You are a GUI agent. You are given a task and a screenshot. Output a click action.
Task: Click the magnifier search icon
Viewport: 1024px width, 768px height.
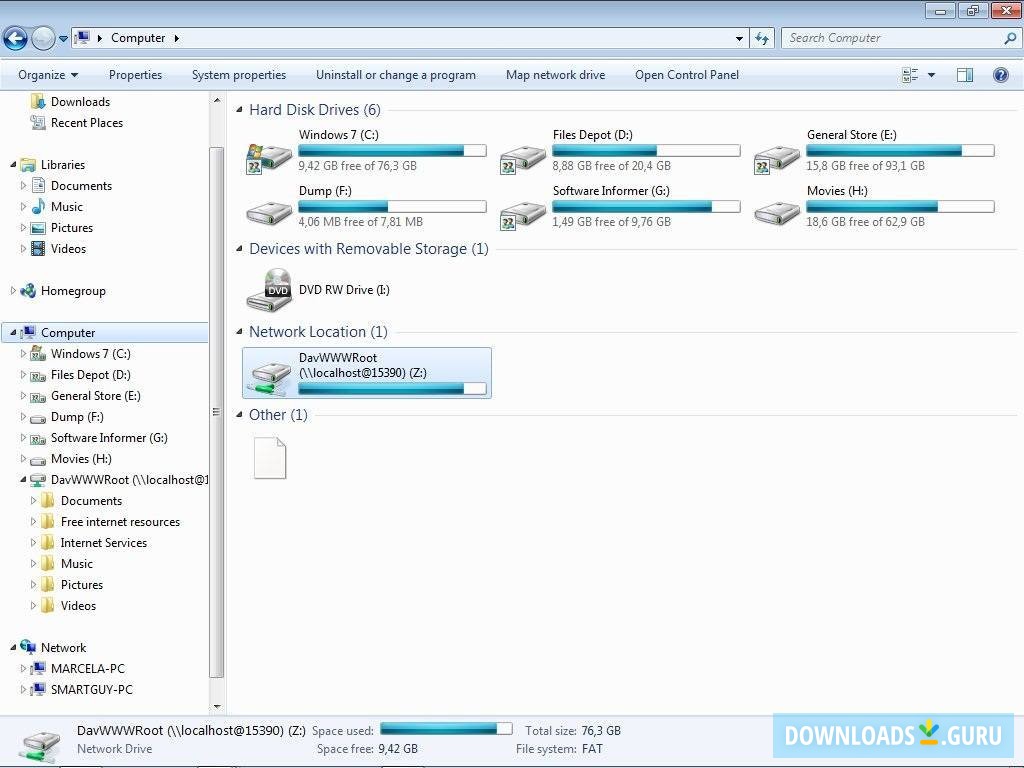click(x=1010, y=39)
